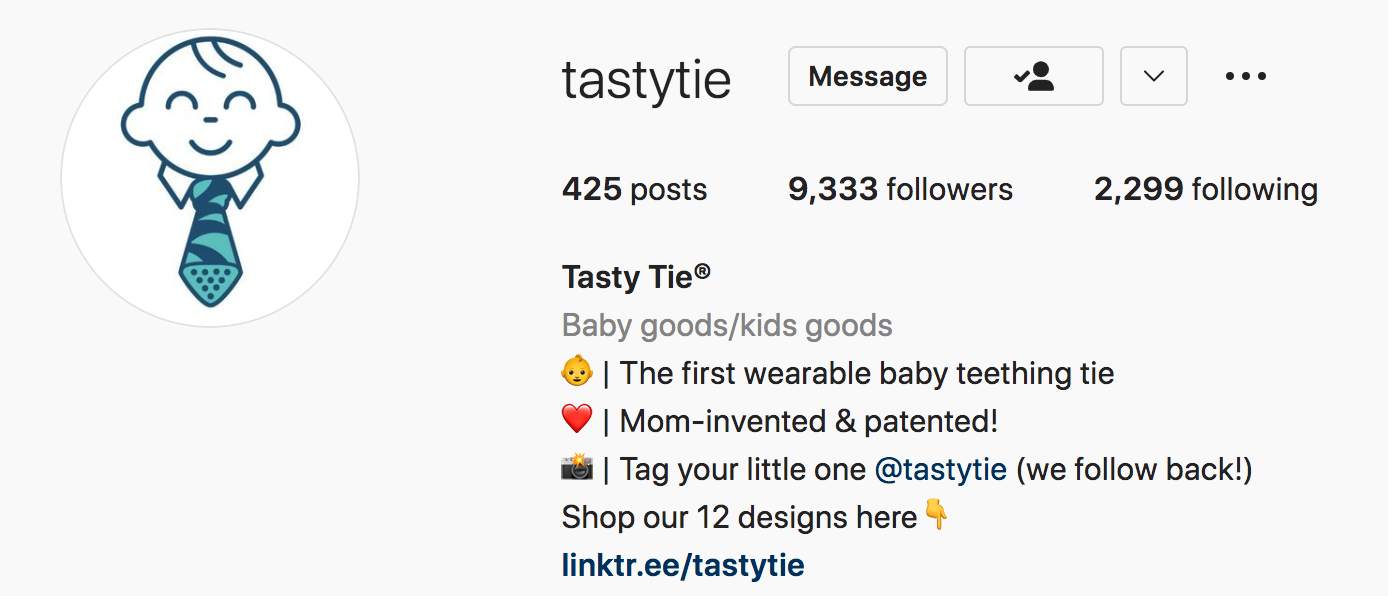This screenshot has width=1388, height=596.
Task: Select the Baby goods/kids goods category label
Action: [726, 324]
